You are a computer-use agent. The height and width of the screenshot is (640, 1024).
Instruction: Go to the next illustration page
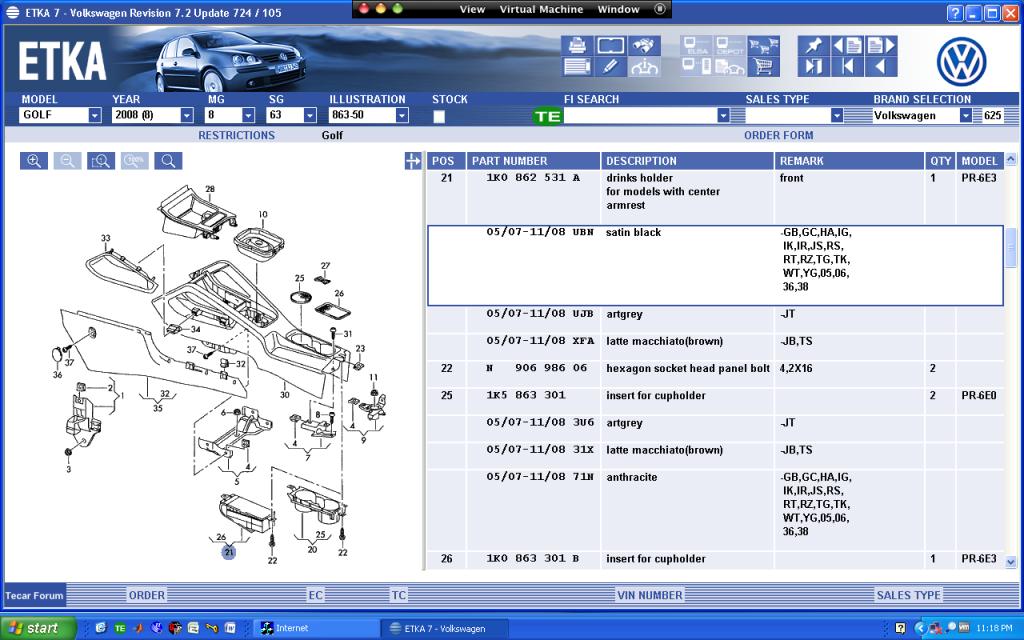click(882, 46)
